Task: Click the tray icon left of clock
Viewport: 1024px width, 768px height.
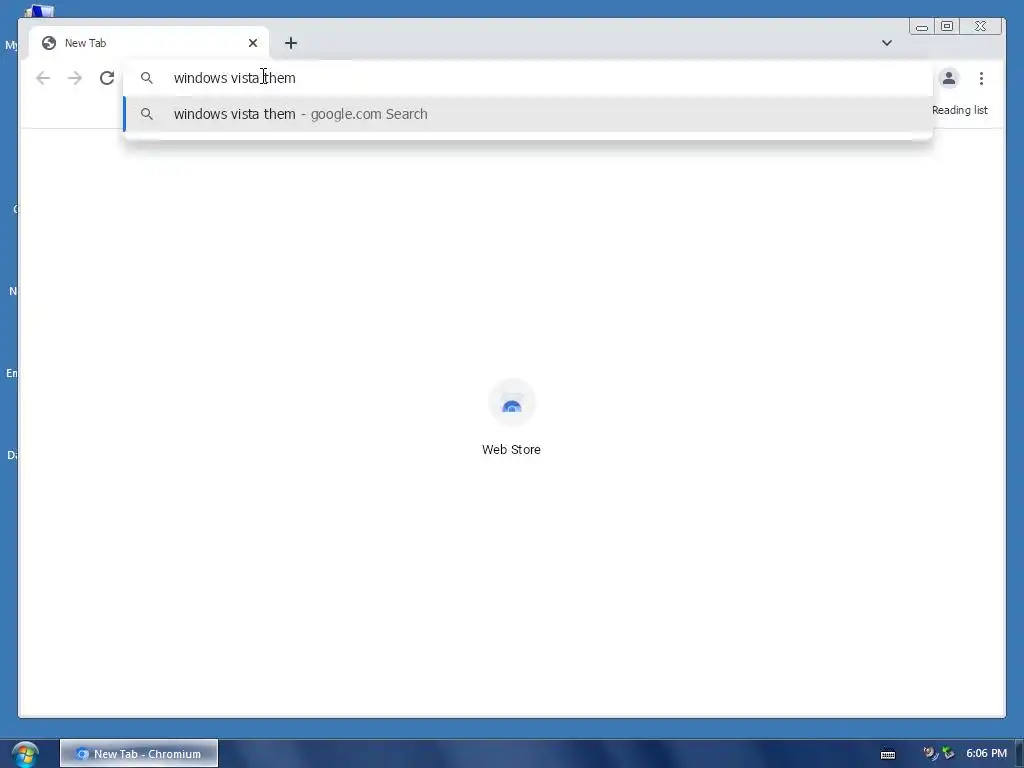Action: pyautogui.click(x=948, y=754)
